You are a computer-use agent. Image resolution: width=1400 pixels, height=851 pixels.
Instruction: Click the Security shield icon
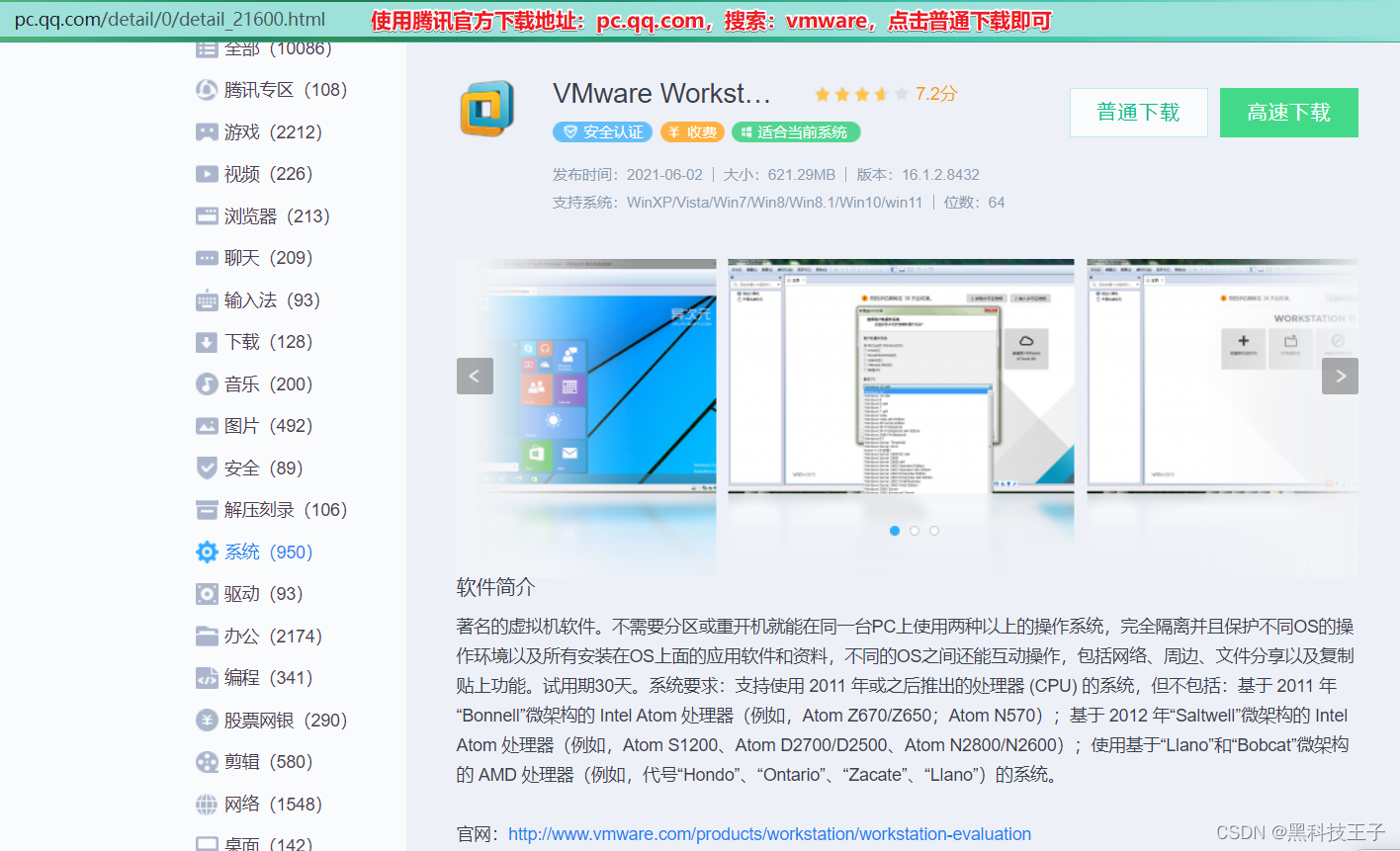point(207,468)
